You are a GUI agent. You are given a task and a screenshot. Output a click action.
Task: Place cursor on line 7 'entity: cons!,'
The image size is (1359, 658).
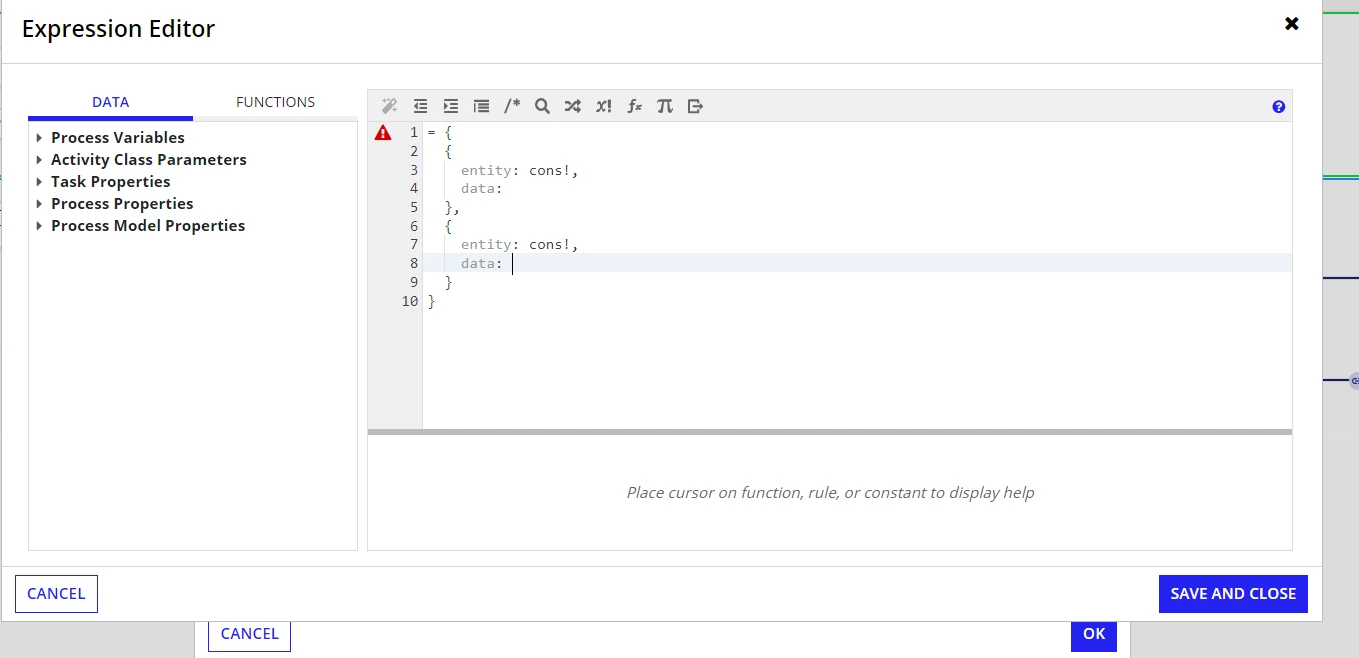(519, 244)
